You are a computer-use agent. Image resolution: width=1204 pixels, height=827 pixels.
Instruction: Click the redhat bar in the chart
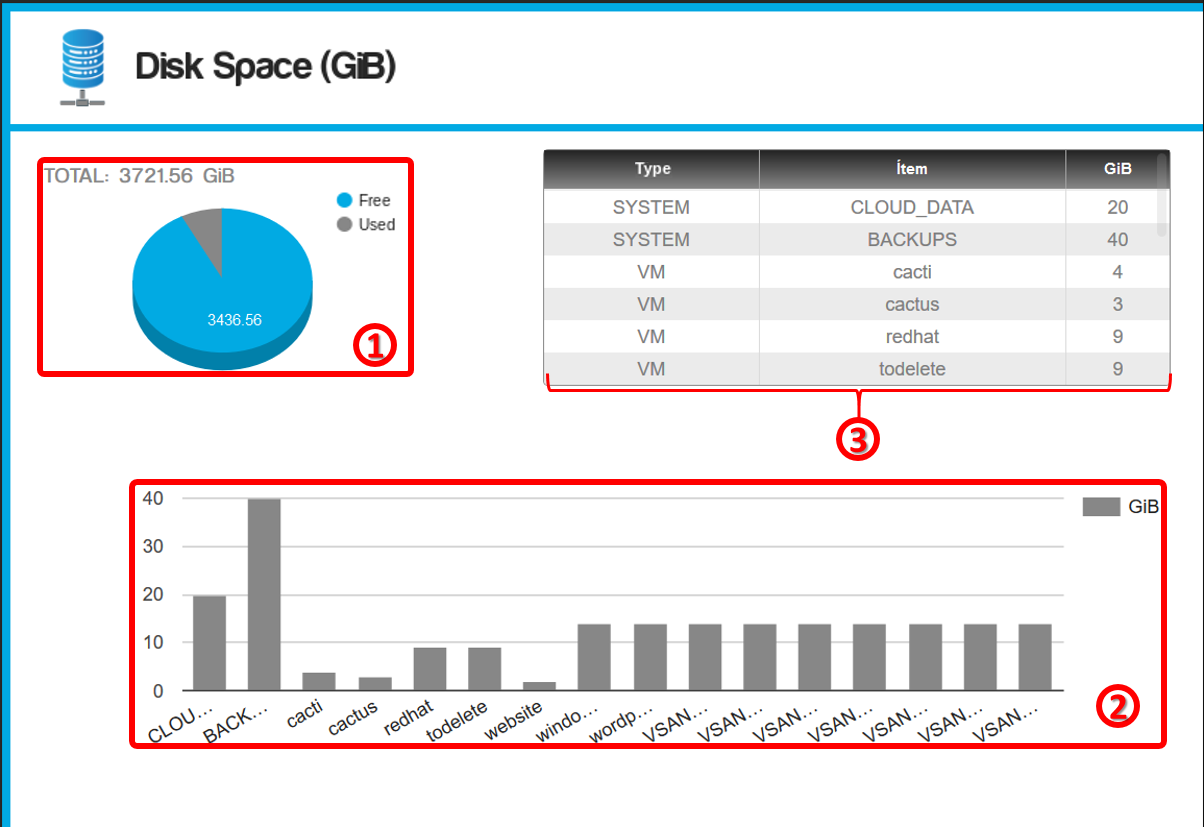click(430, 669)
